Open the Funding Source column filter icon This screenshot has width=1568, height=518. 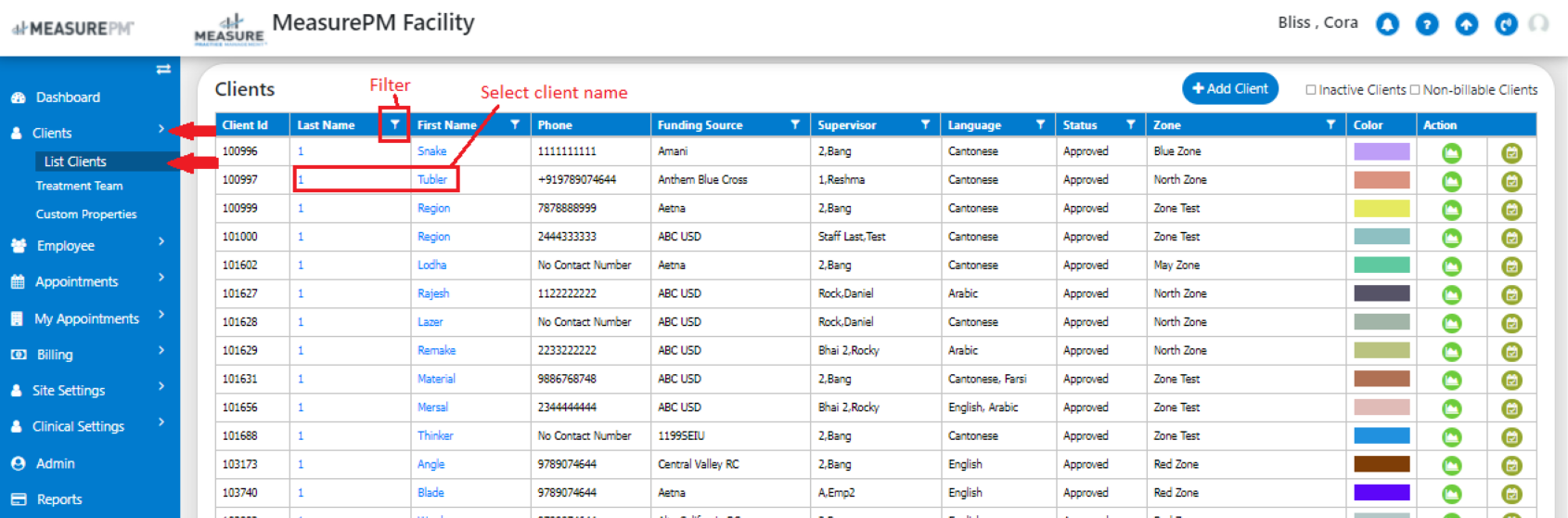(795, 124)
